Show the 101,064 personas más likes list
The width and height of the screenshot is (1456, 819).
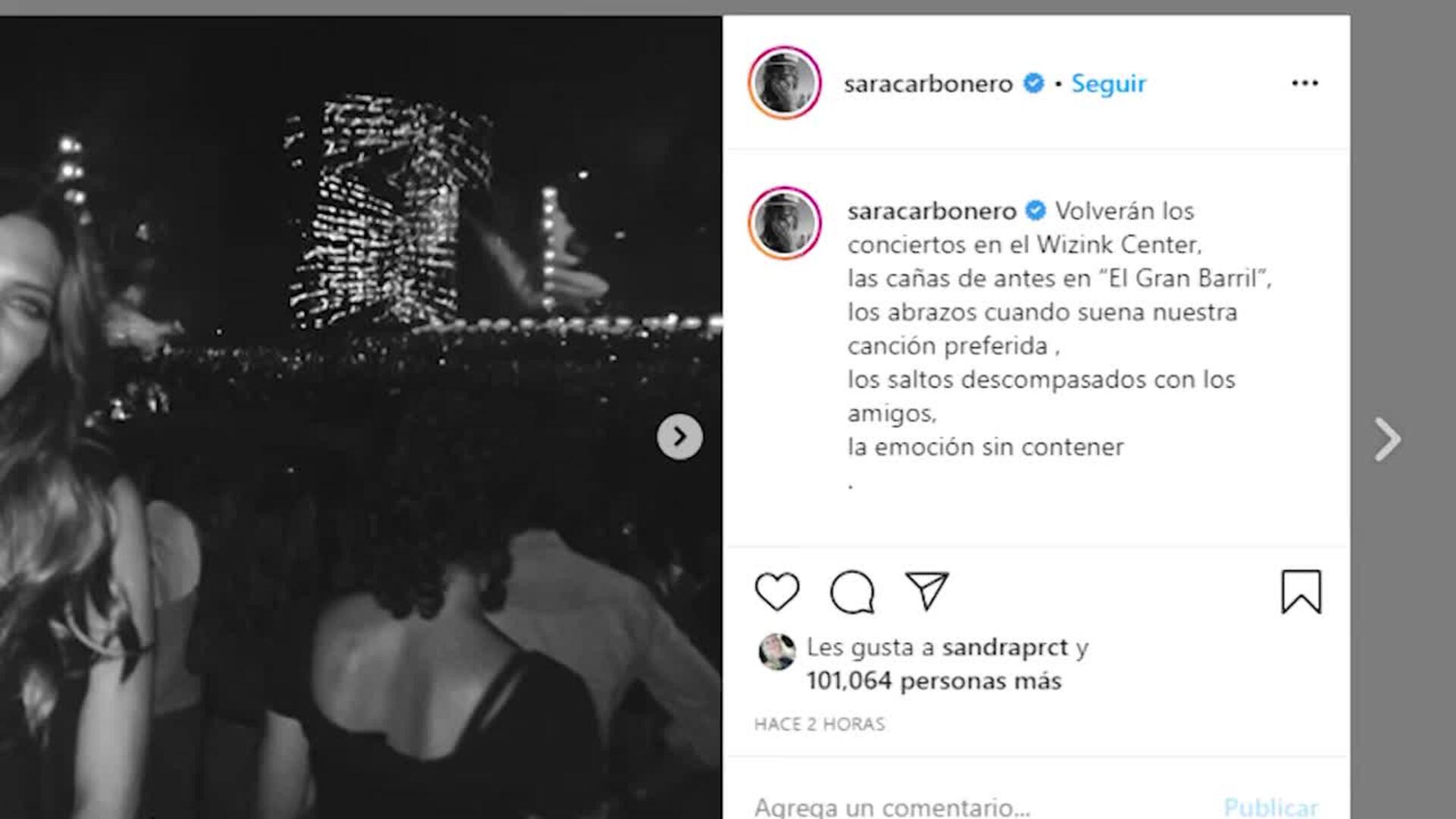coord(934,681)
